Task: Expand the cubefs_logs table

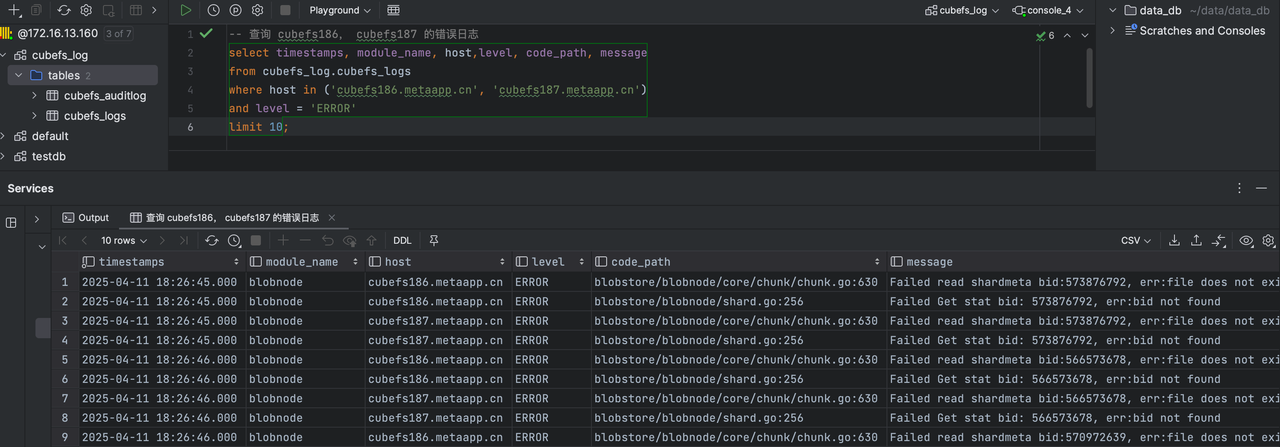Action: pyautogui.click(x=35, y=115)
